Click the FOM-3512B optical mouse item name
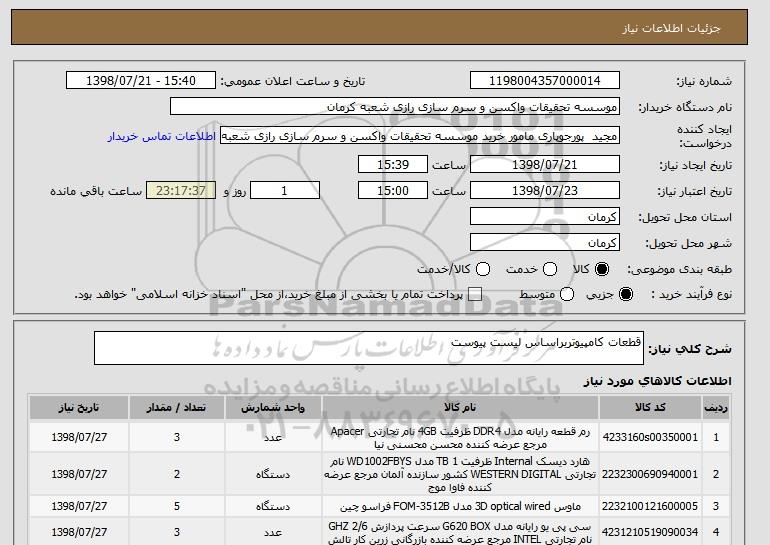The image size is (770, 545). (460, 506)
